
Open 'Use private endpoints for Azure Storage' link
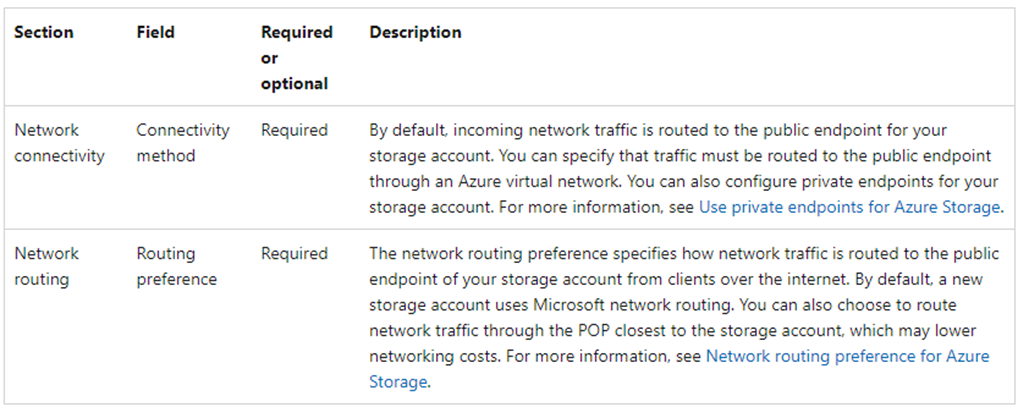point(849,208)
